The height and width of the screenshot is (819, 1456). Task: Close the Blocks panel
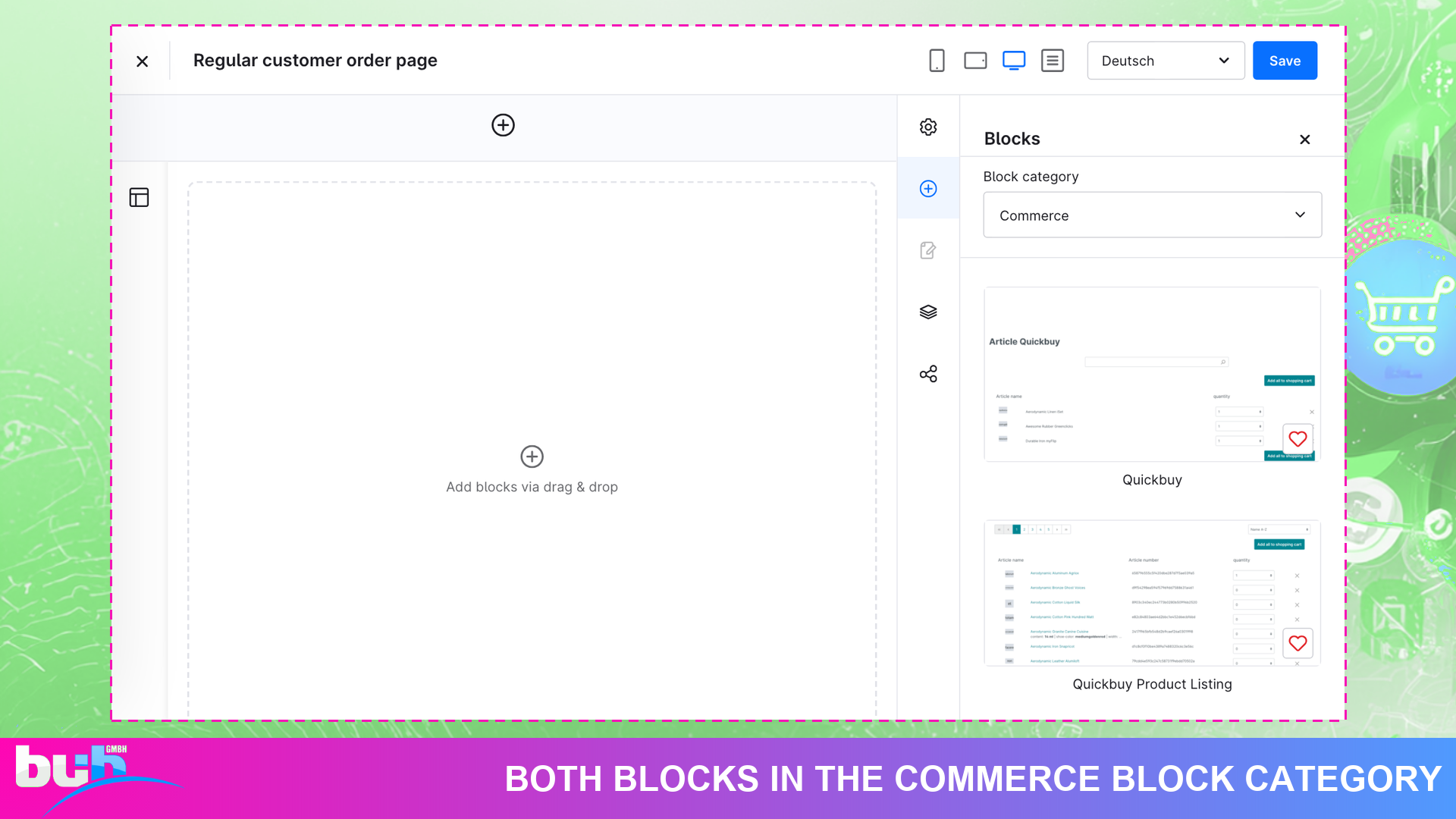[1304, 140]
